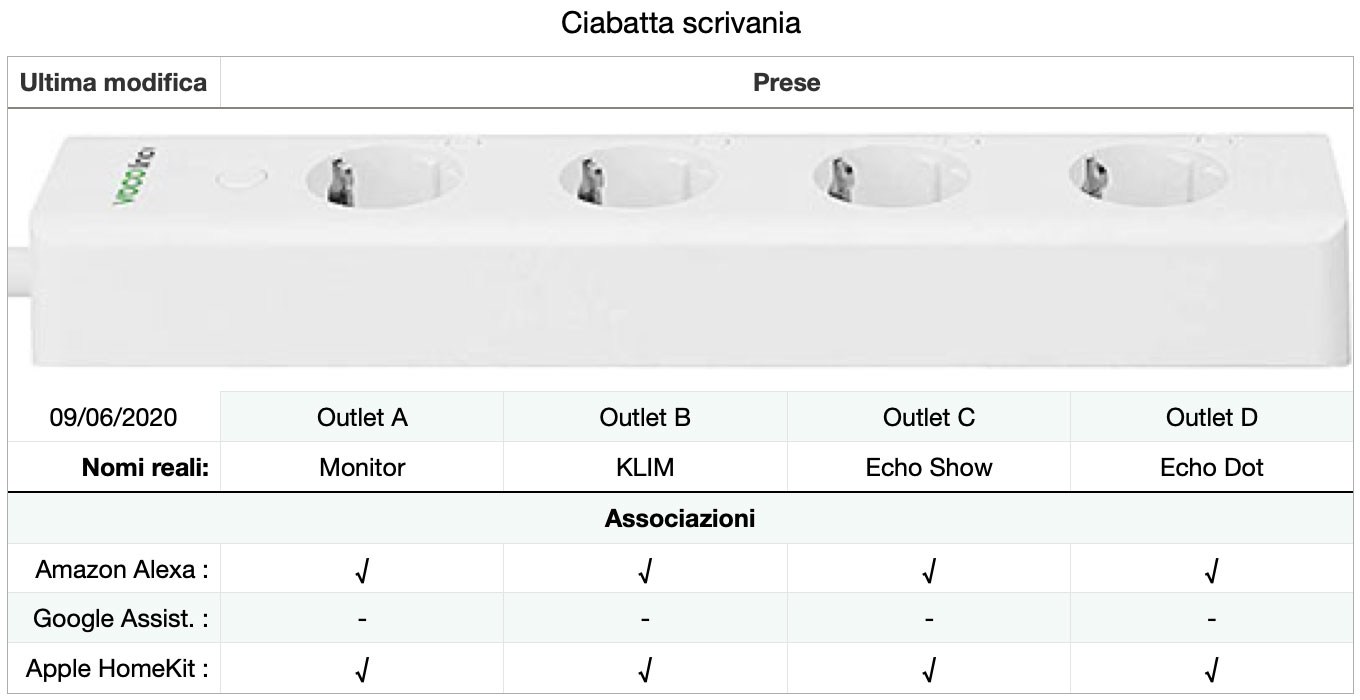Click the Monitor name cell
1360x700 pixels.
pos(362,467)
